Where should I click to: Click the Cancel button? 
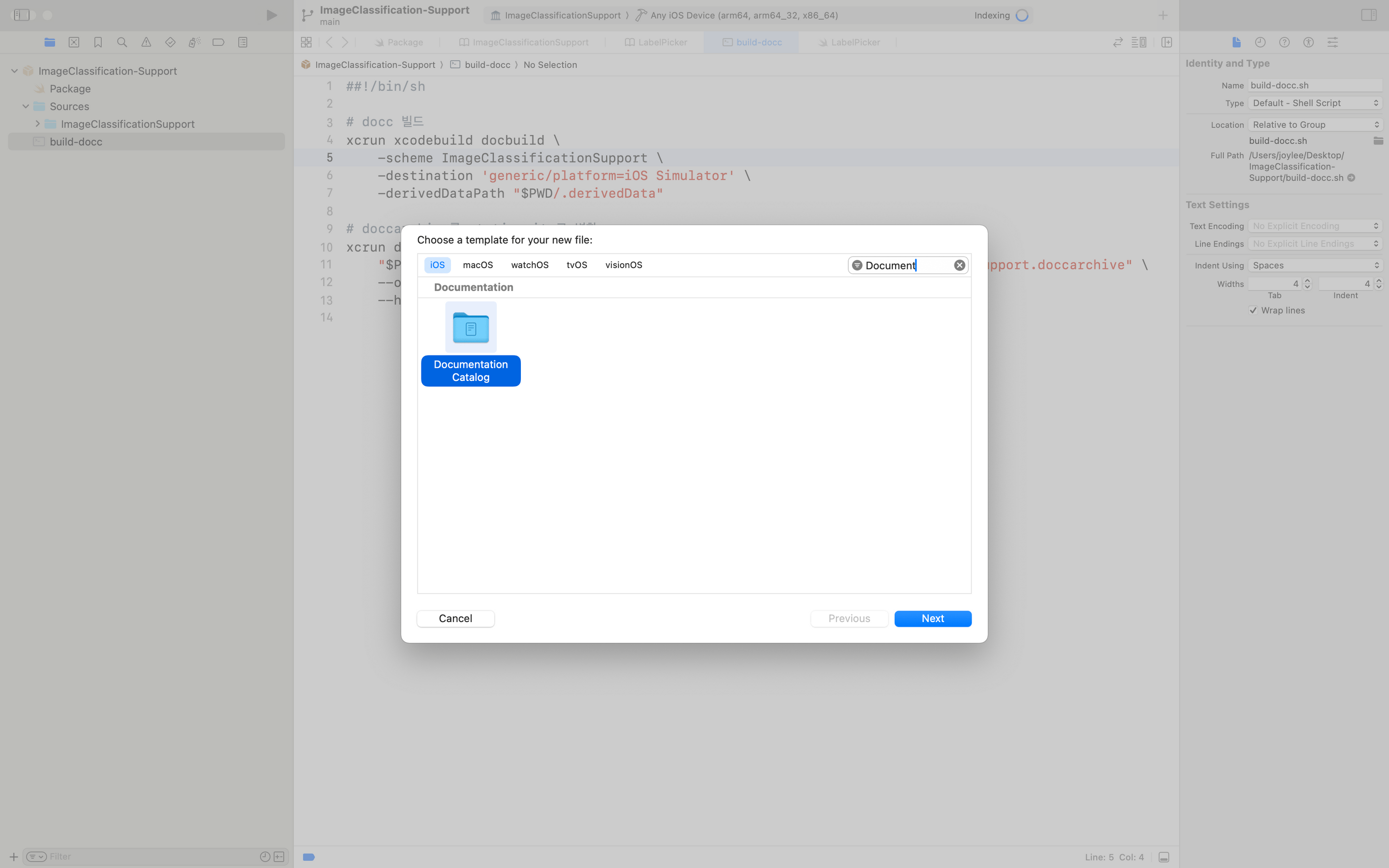click(455, 618)
